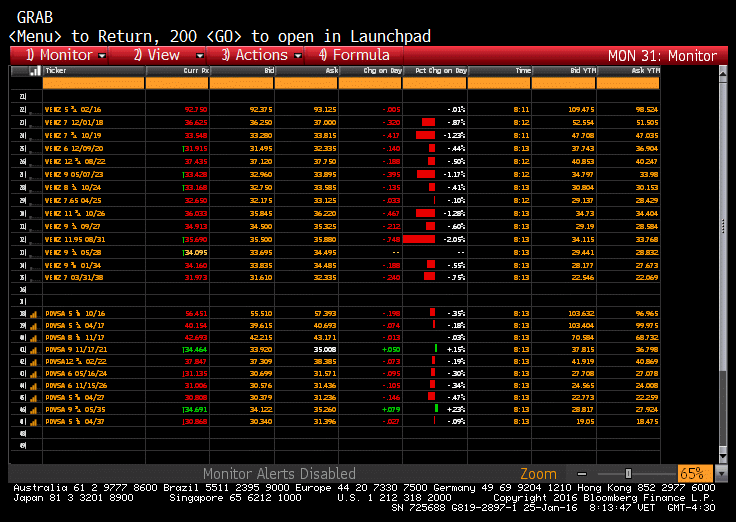Click Bid YTM 109.475 in VENZ 02/16 row
Image resolution: width=736 pixels, height=522 pixels.
[581, 110]
